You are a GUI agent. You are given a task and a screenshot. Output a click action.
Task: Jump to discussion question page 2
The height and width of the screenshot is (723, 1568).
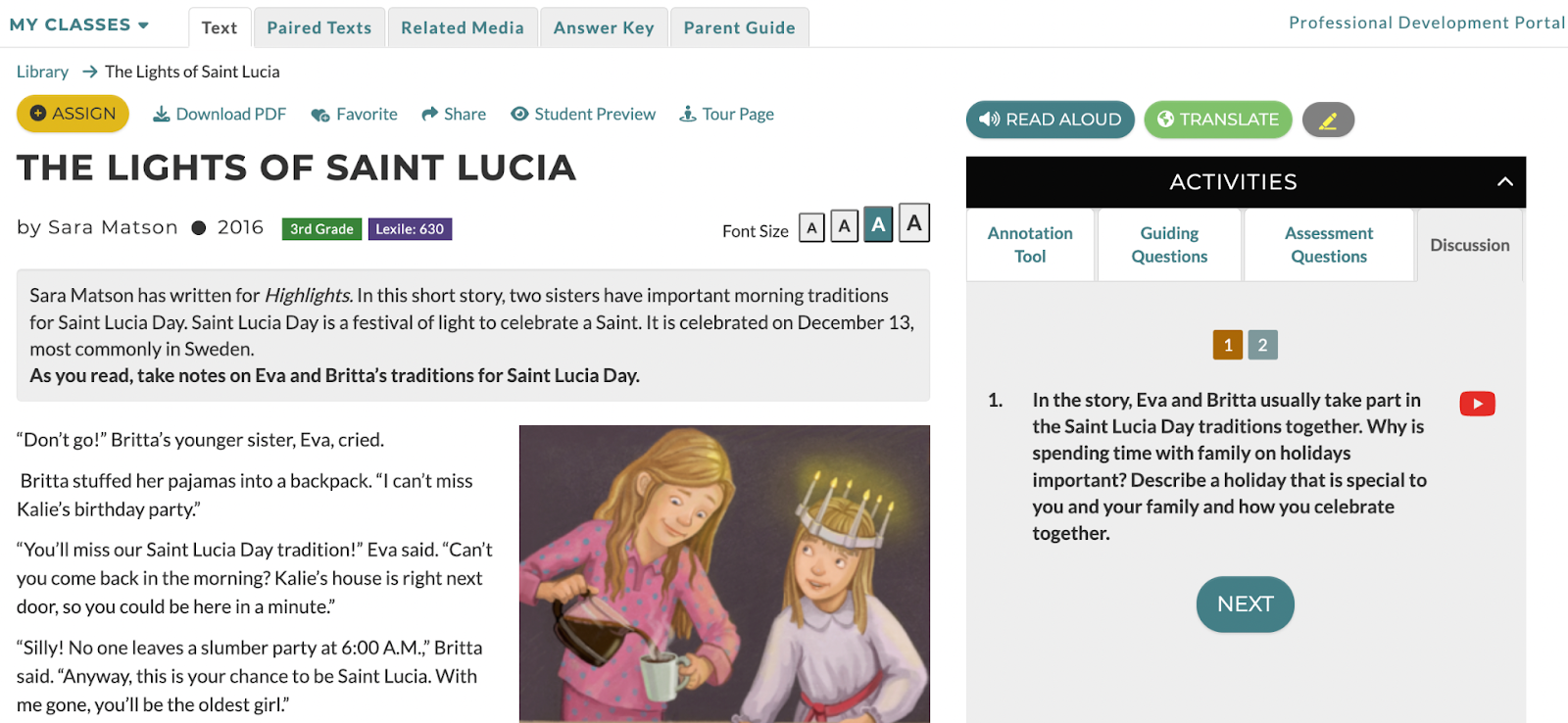click(x=1262, y=345)
